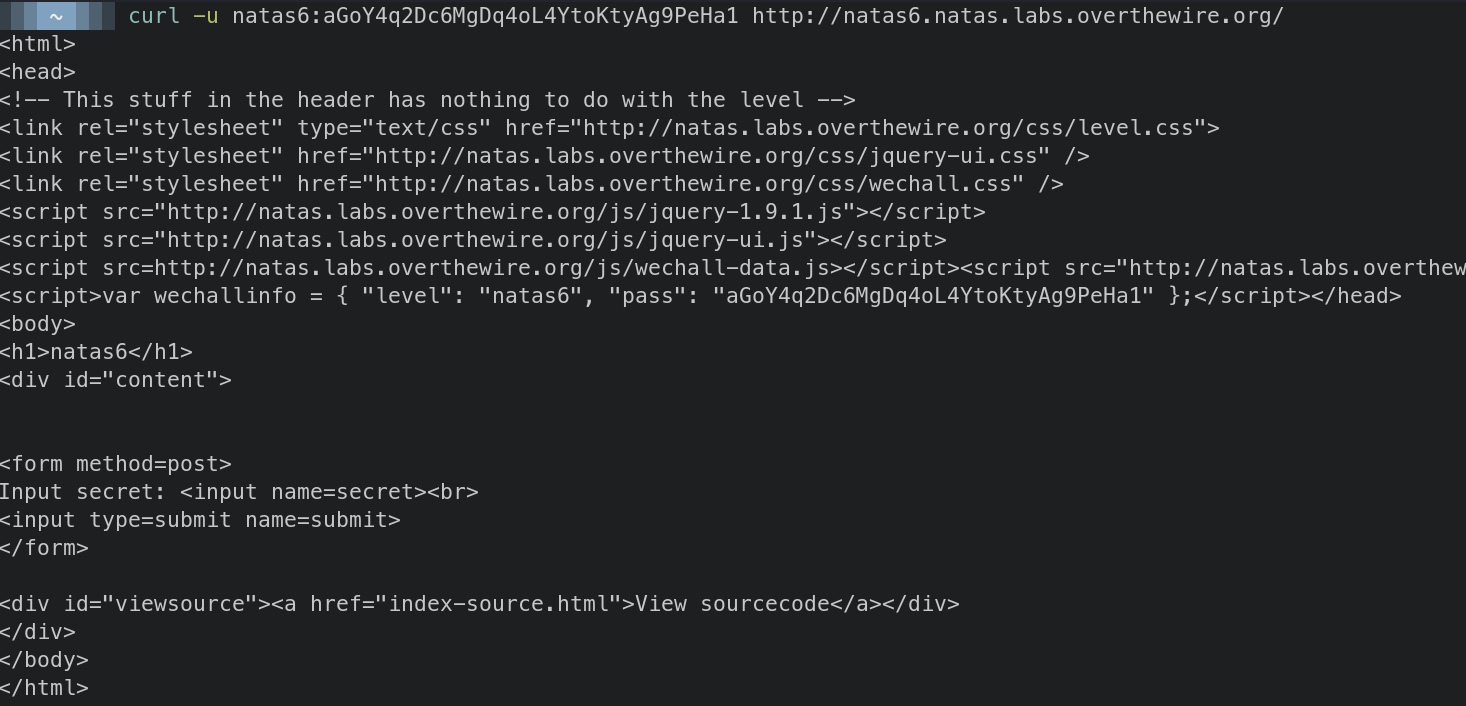Click the natas6.natas.labs.overthewire.org URL in the command
The height and width of the screenshot is (706, 1466).
click(x=1017, y=16)
